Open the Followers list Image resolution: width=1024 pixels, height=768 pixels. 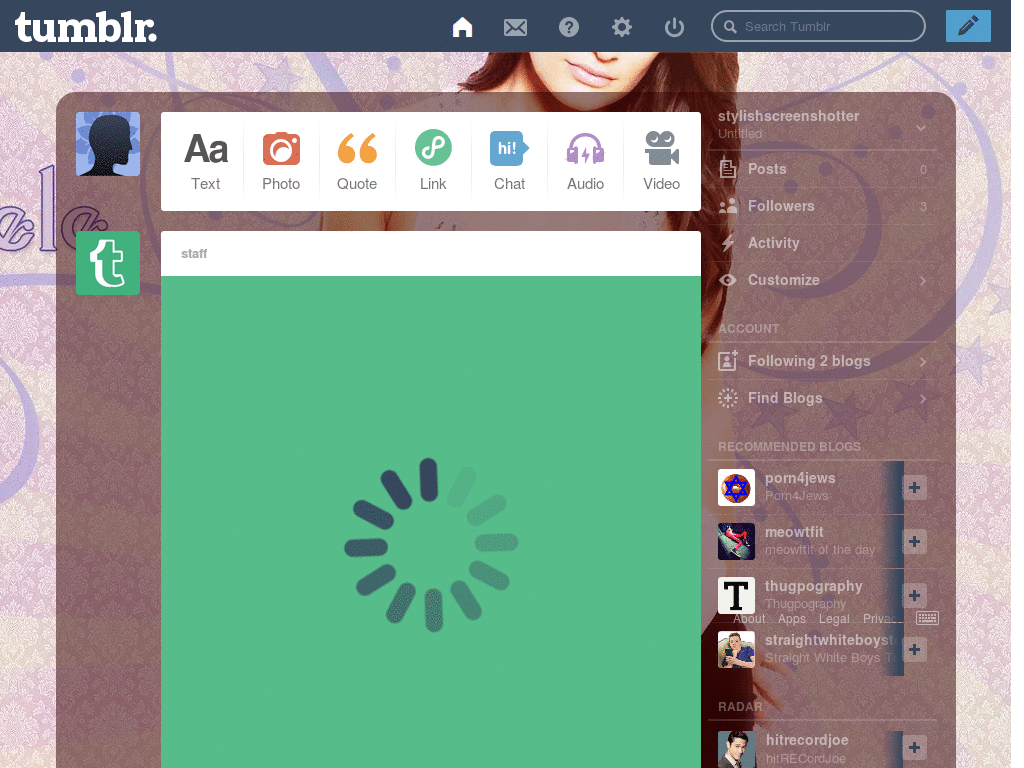823,206
